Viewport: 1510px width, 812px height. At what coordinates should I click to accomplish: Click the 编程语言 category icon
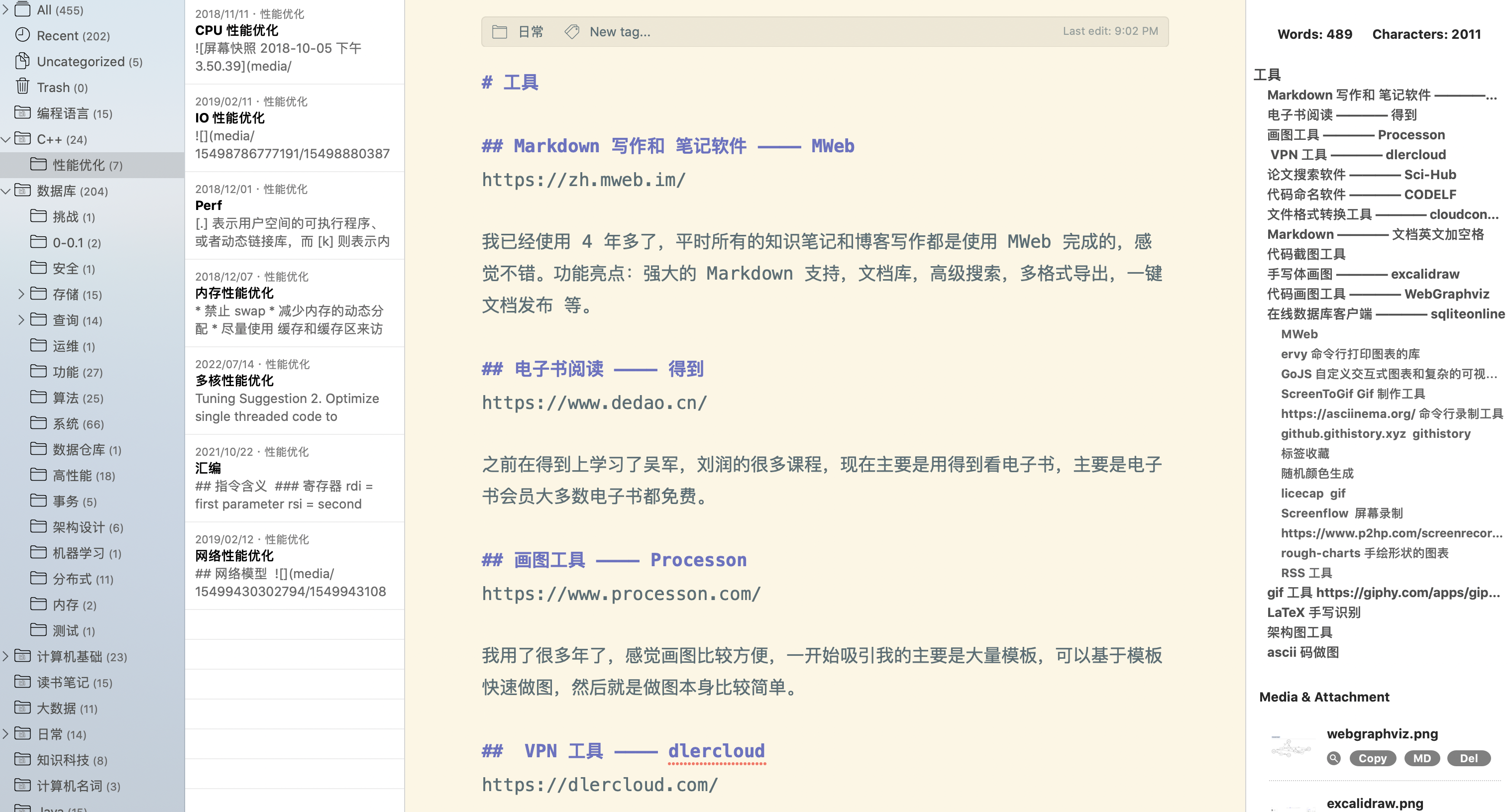pyautogui.click(x=22, y=112)
